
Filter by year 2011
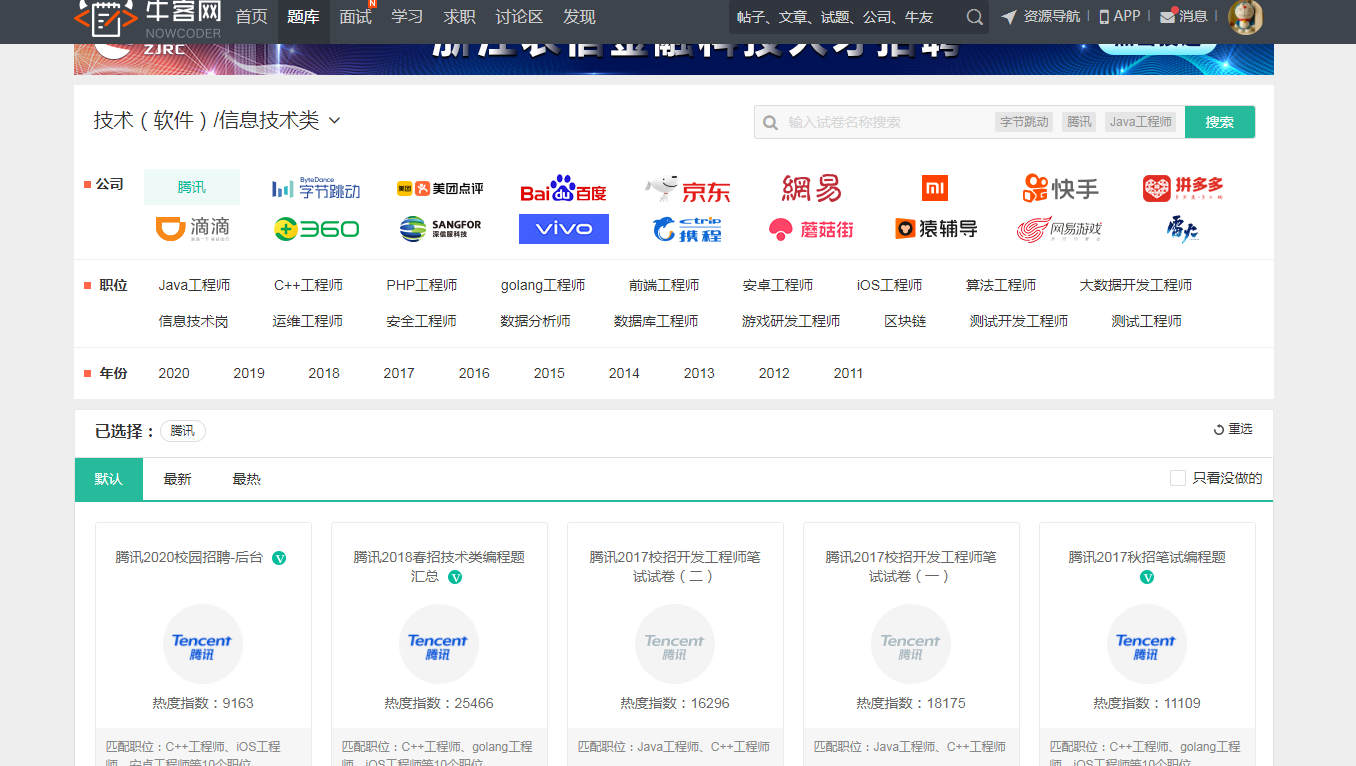(848, 373)
